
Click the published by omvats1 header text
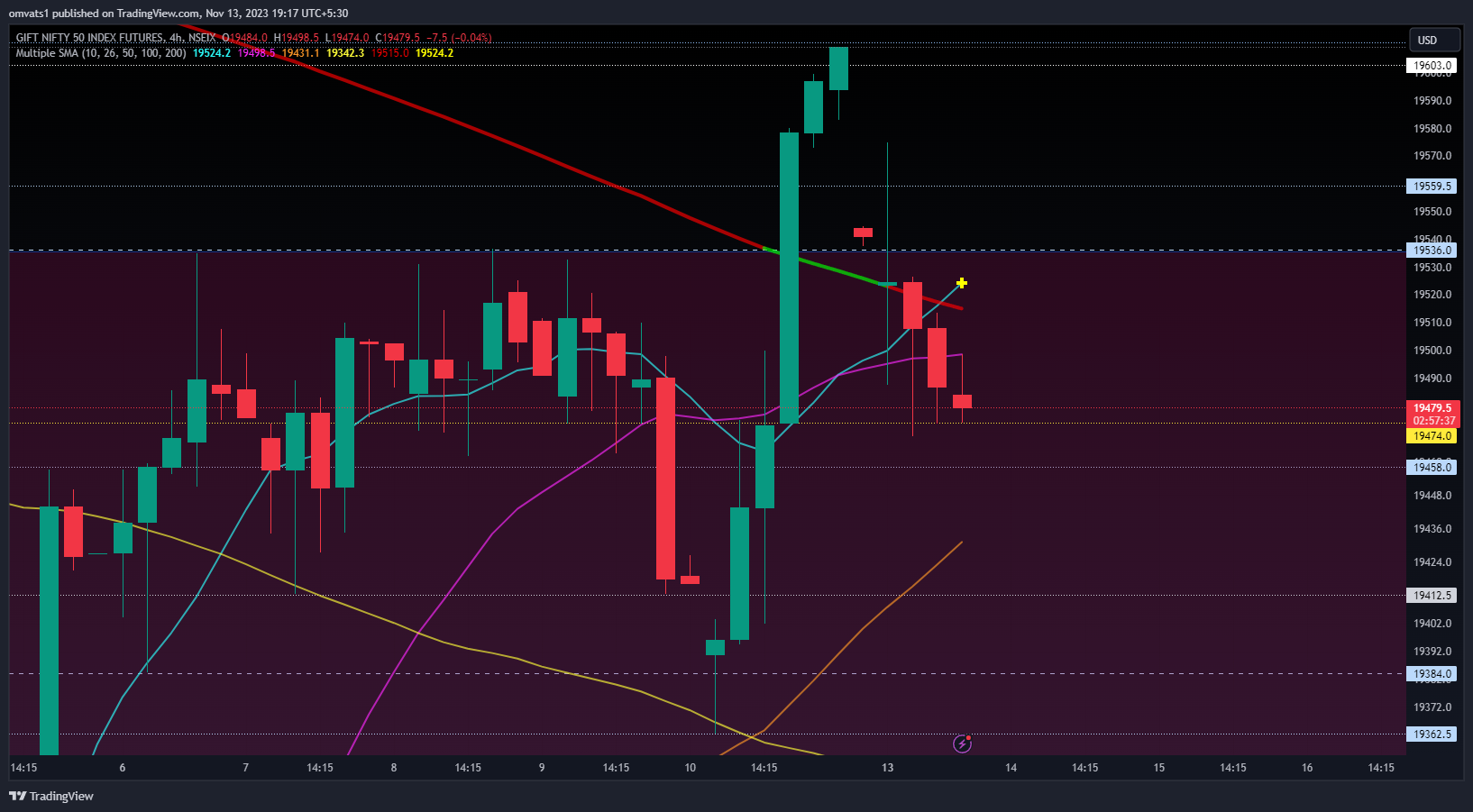coord(178,14)
